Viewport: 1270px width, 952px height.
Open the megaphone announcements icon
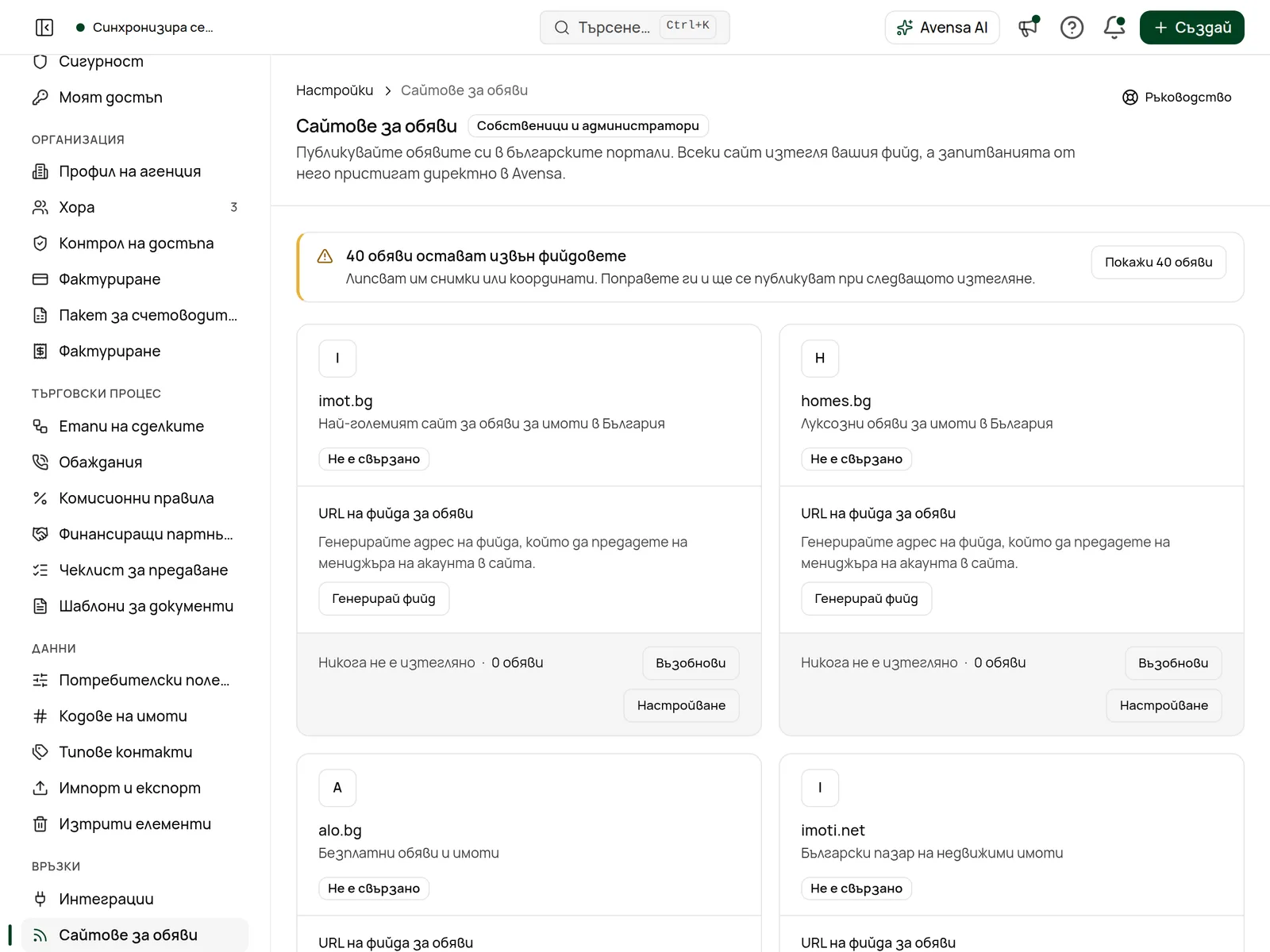pos(1029,28)
